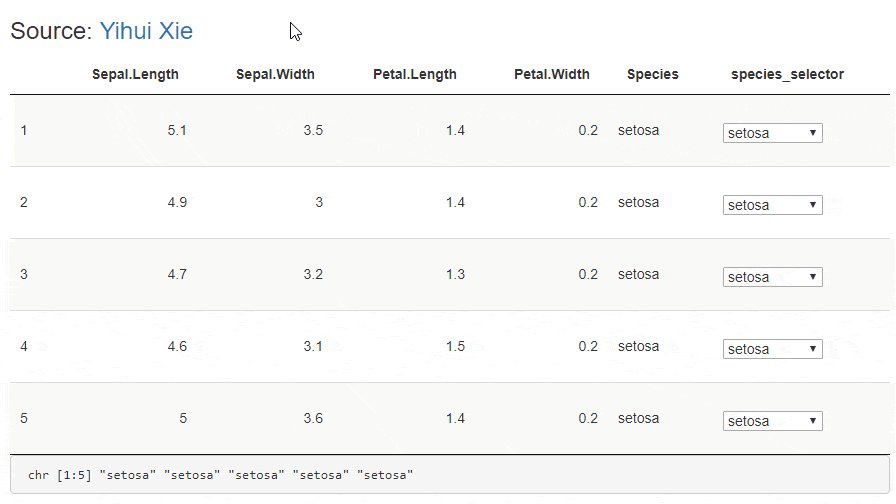
Task: Click the species_selector column header
Action: pyautogui.click(x=787, y=74)
